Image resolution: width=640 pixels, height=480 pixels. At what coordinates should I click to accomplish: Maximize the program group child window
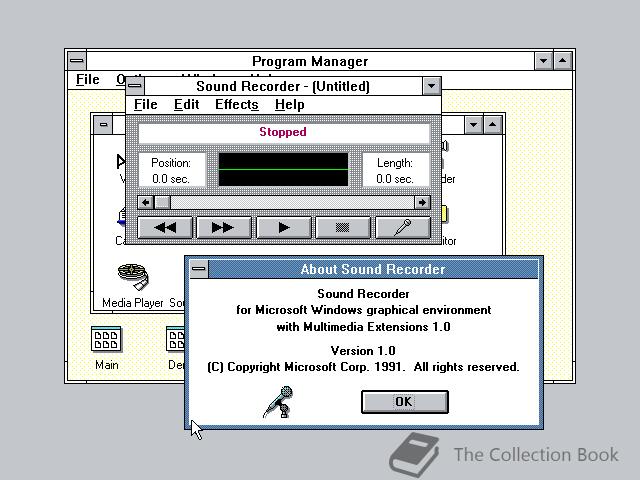[493, 124]
